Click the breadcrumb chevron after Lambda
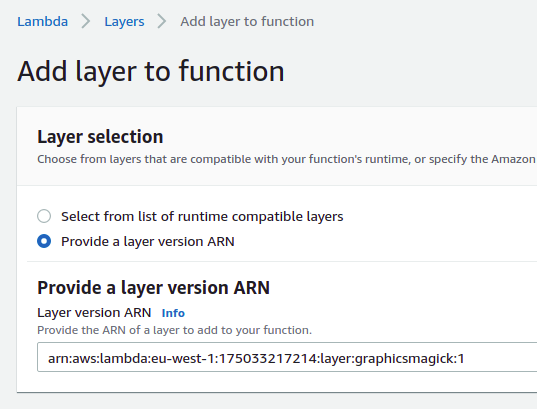Image resolution: width=537 pixels, height=409 pixels. (86, 22)
